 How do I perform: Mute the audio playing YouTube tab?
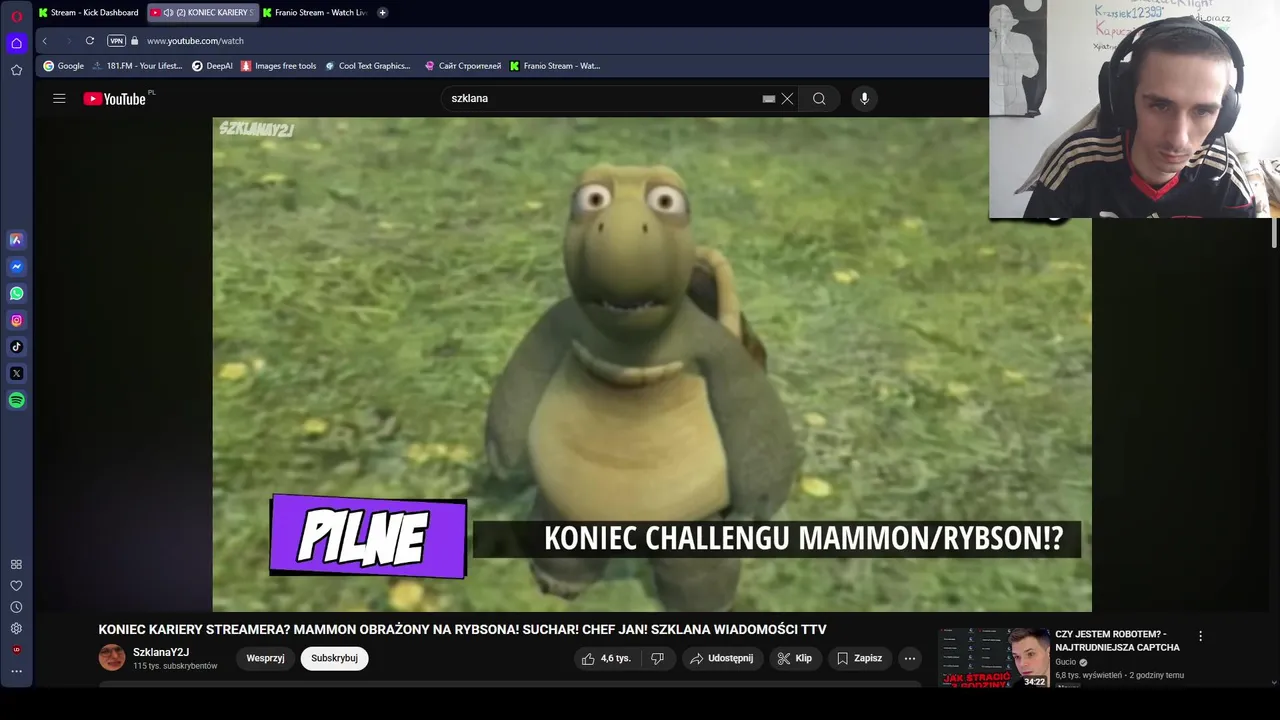click(168, 13)
